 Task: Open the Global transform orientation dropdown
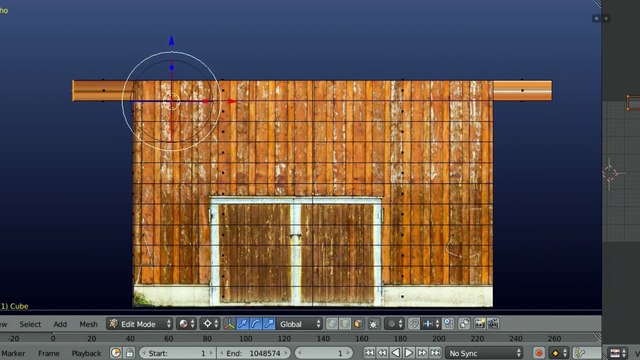point(300,324)
